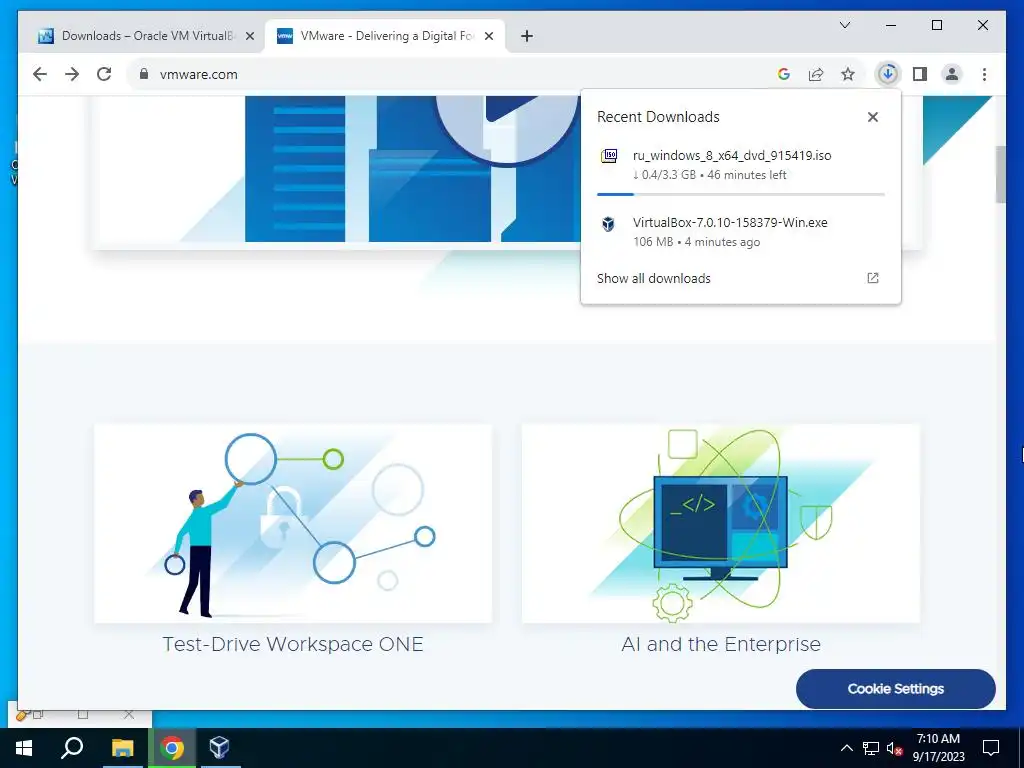Open VirtualBox-7.0.10-158379-Win.exe download
Image resolution: width=1024 pixels, height=768 pixels.
pos(730,222)
